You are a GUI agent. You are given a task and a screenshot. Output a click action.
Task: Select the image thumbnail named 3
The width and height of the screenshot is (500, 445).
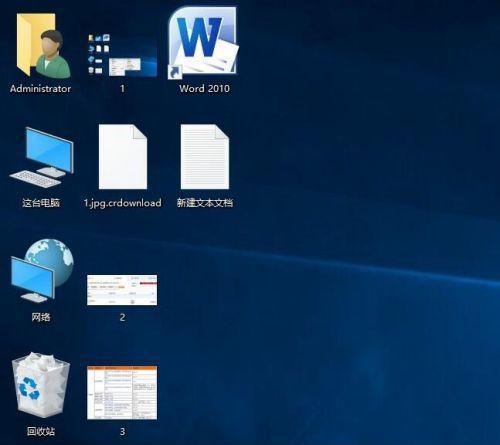point(122,393)
